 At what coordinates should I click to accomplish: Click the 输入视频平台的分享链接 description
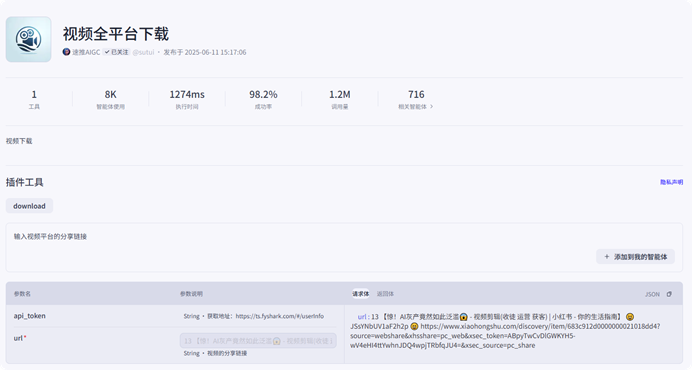click(x=50, y=237)
